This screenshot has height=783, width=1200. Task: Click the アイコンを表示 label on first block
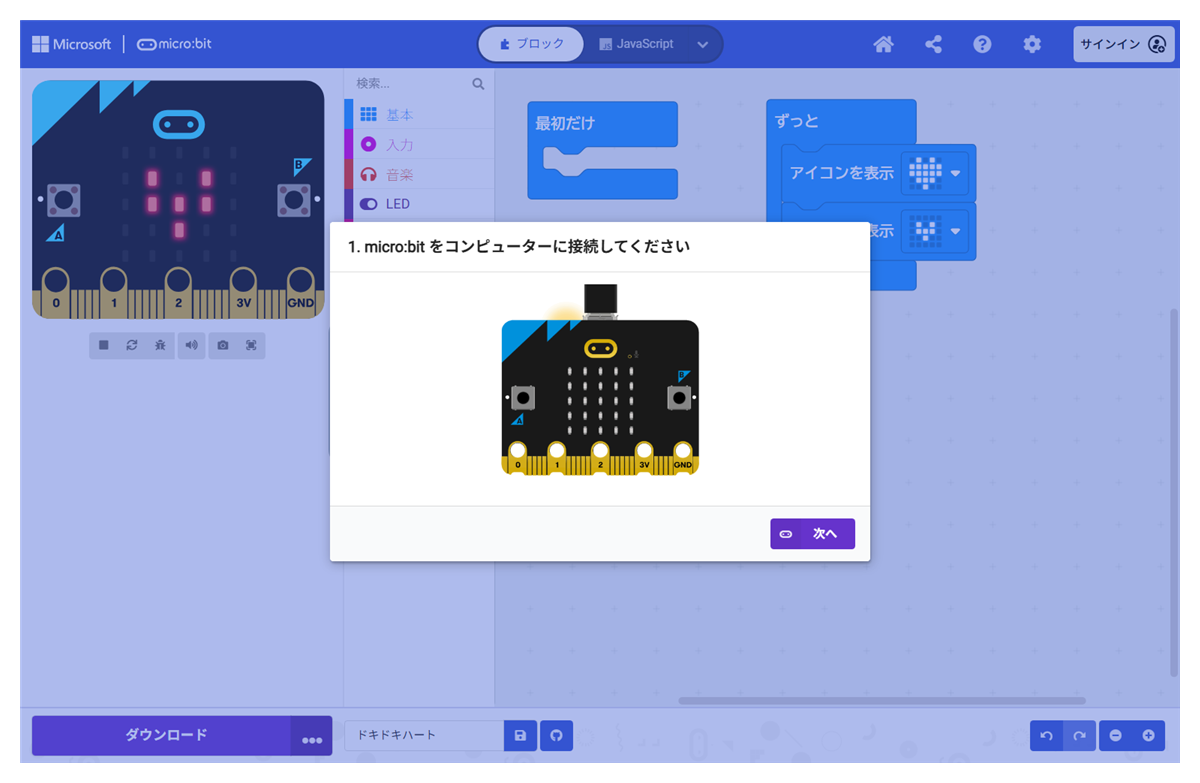842,173
